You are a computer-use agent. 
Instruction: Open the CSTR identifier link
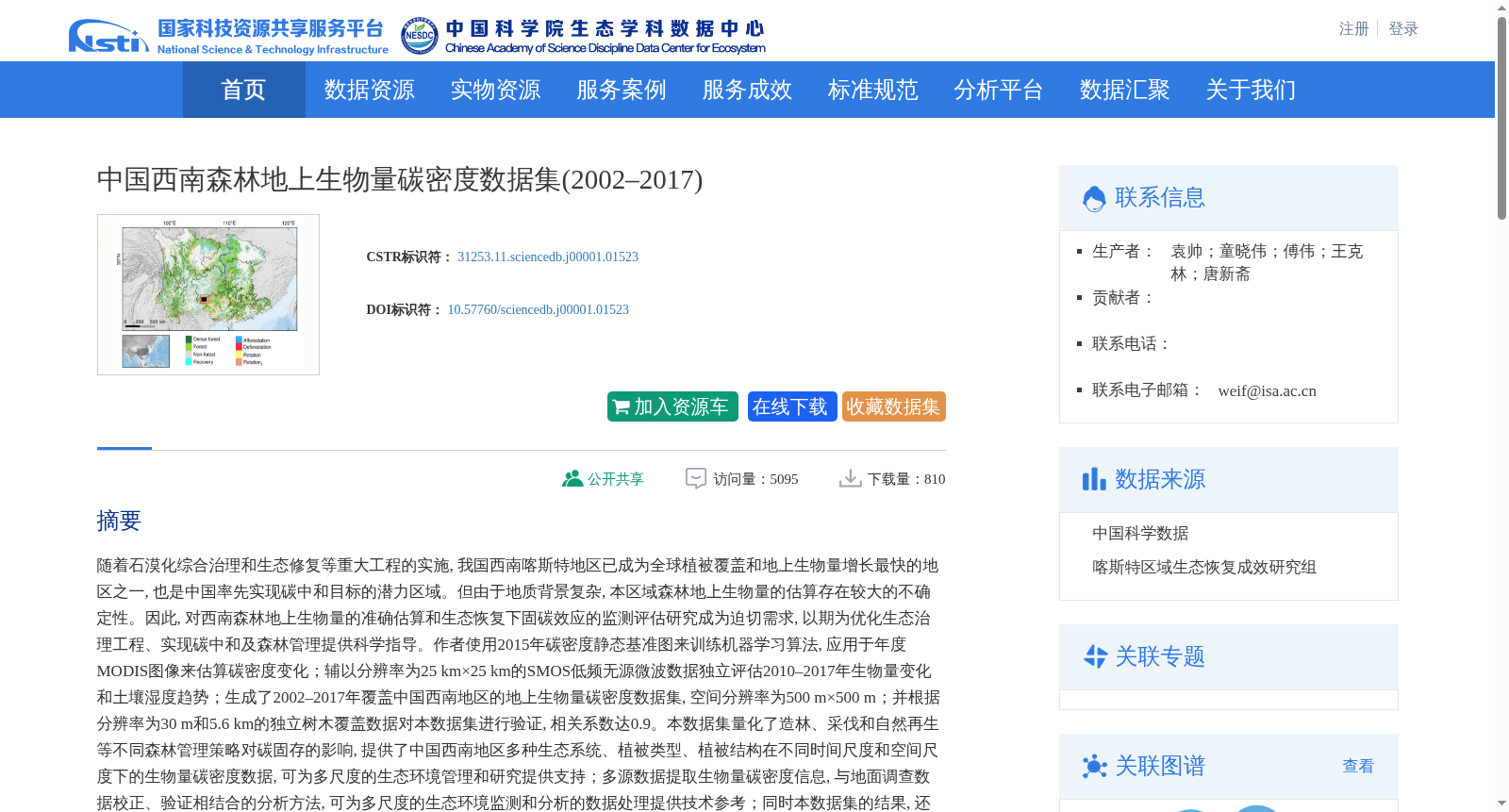(548, 257)
